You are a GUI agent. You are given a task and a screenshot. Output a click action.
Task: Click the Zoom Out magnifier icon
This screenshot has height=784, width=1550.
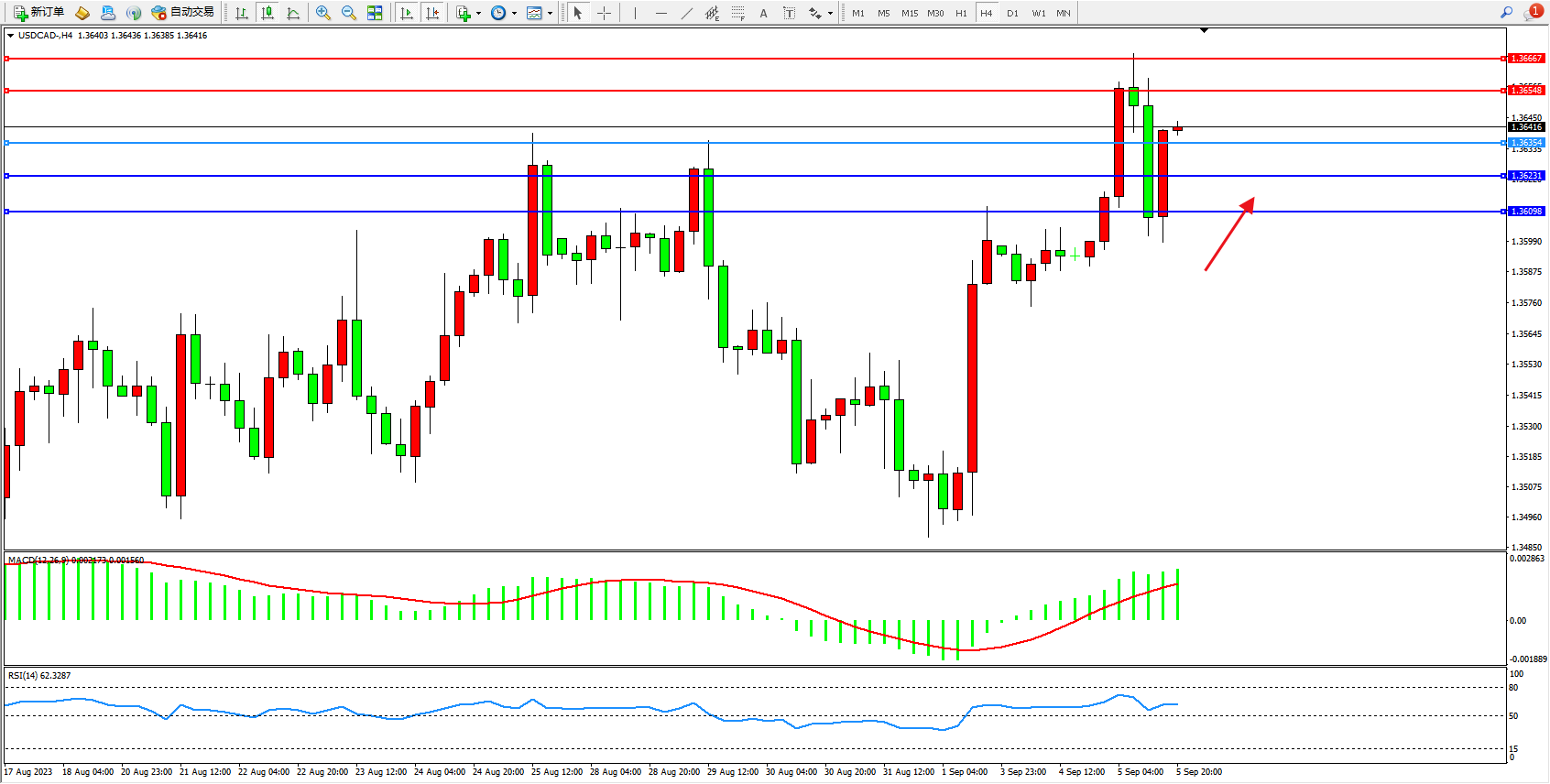(348, 13)
